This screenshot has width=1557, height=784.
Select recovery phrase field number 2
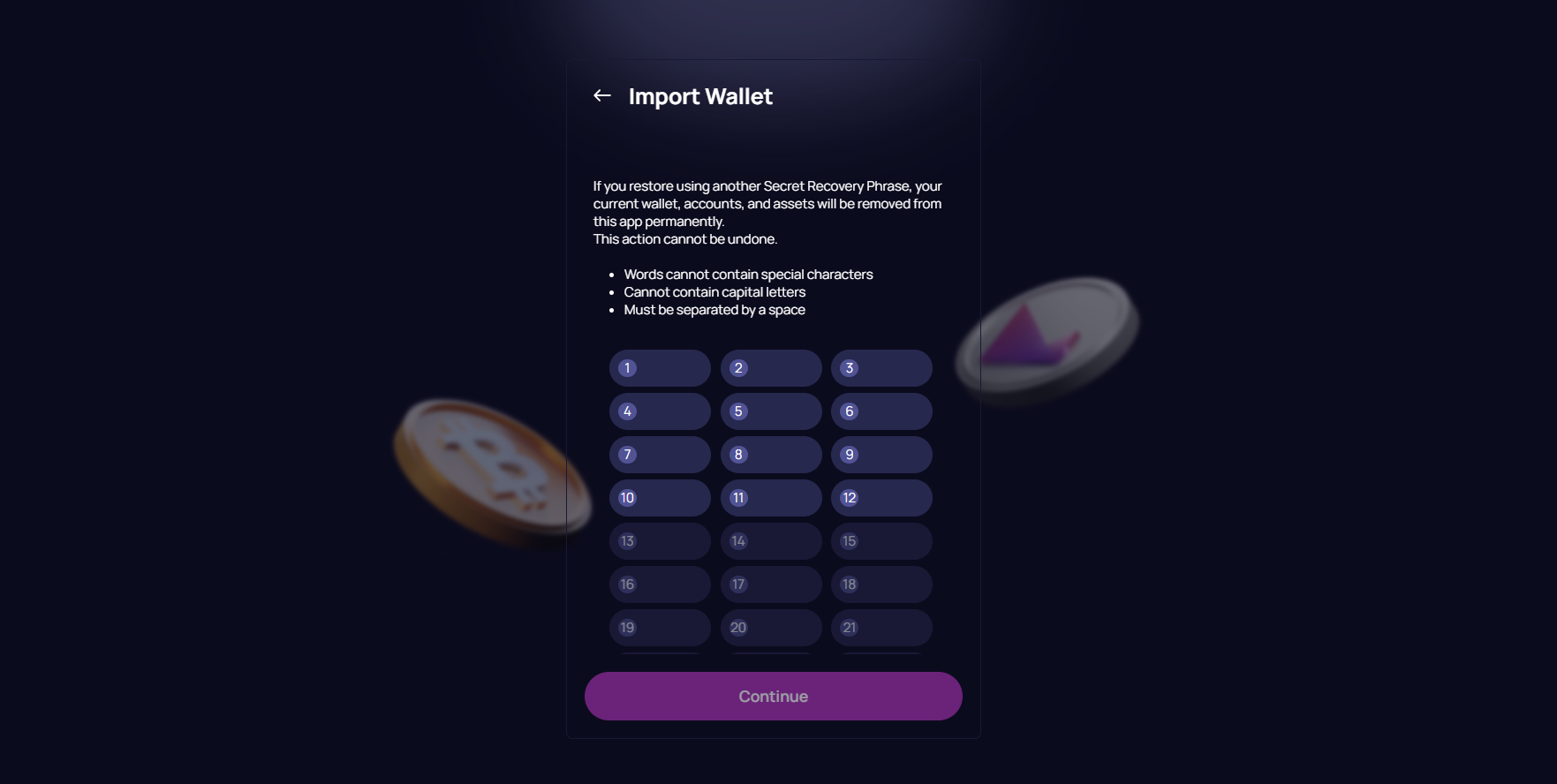click(770, 367)
